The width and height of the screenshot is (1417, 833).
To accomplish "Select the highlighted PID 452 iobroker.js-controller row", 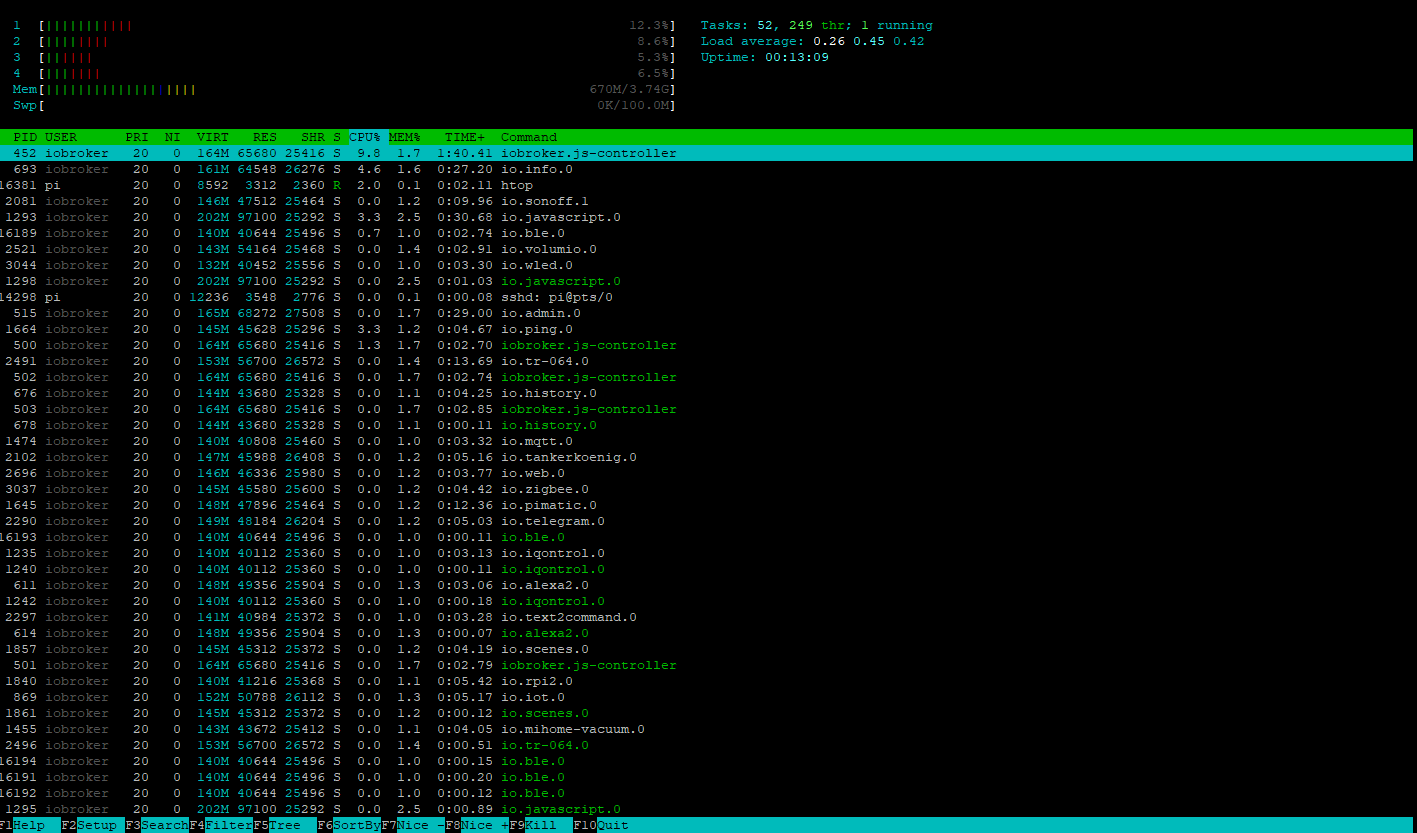I will (706, 153).
